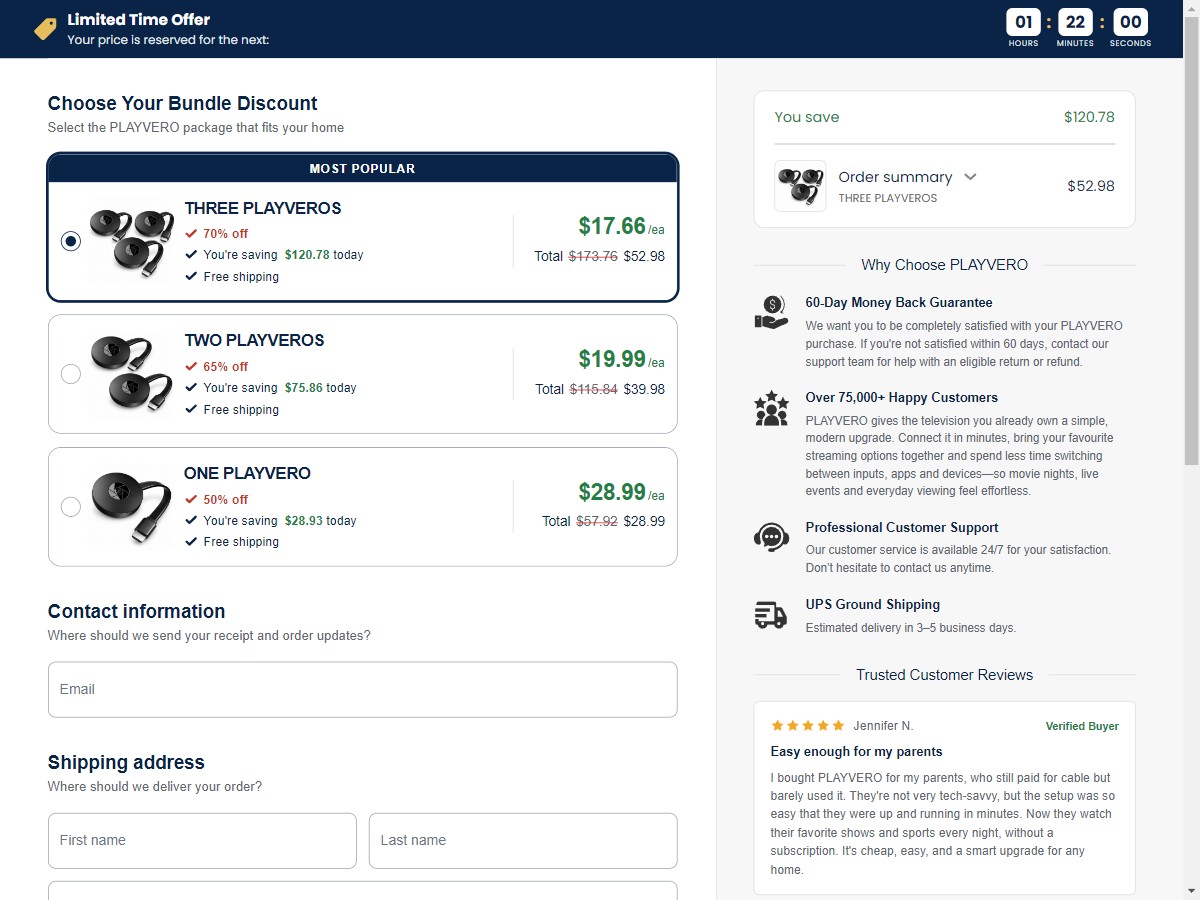Focus the First name input field
Viewport: 1200px width, 900px height.
pyautogui.click(x=202, y=840)
